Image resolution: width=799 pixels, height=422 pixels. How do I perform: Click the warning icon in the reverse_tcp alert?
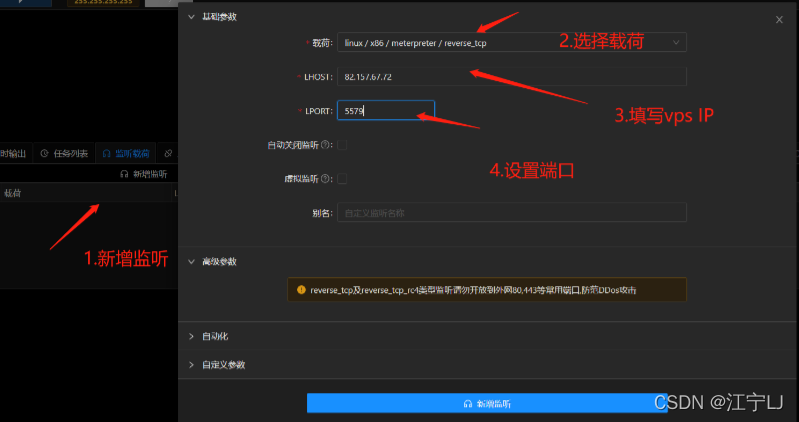[x=301, y=290]
